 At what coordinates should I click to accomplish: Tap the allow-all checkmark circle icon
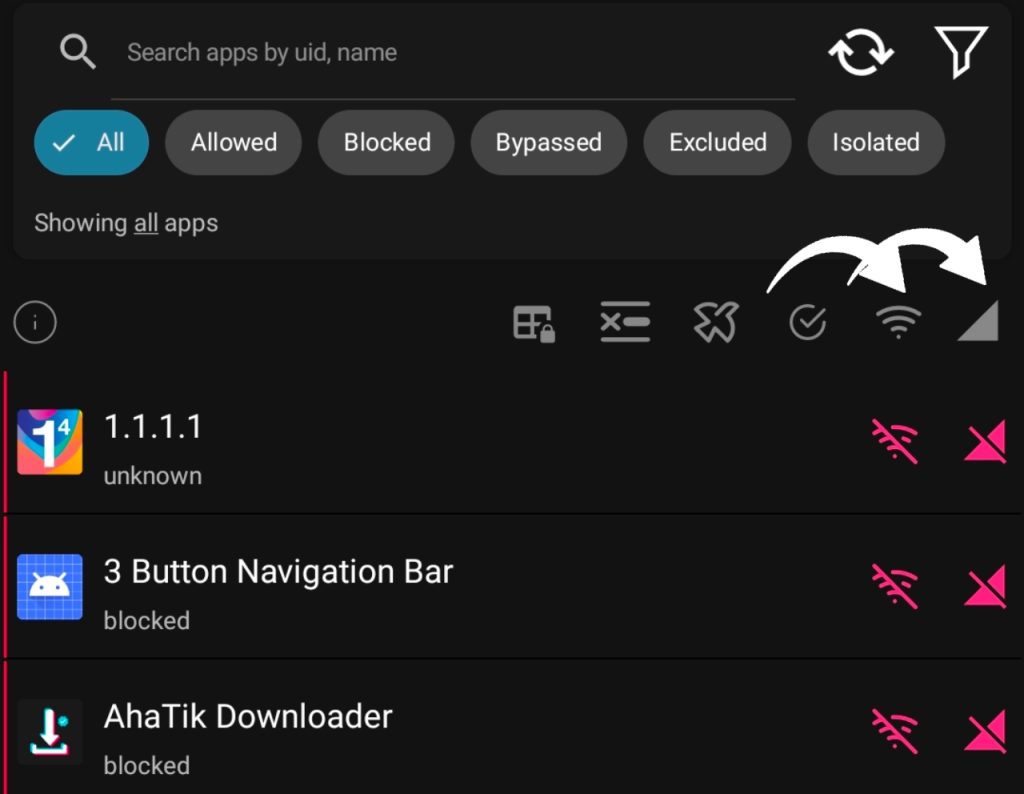[807, 322]
